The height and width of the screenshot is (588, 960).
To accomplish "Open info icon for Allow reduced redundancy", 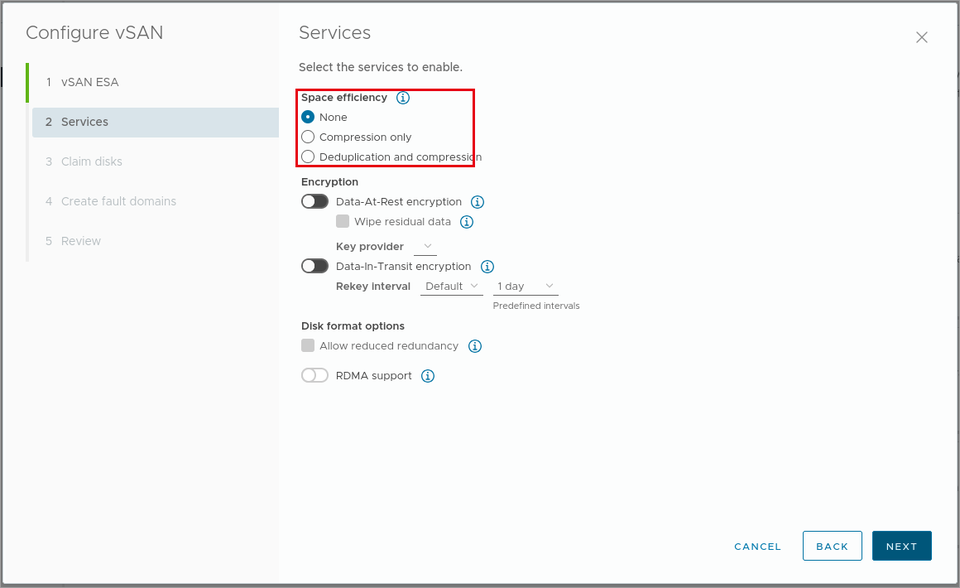I will (474, 346).
